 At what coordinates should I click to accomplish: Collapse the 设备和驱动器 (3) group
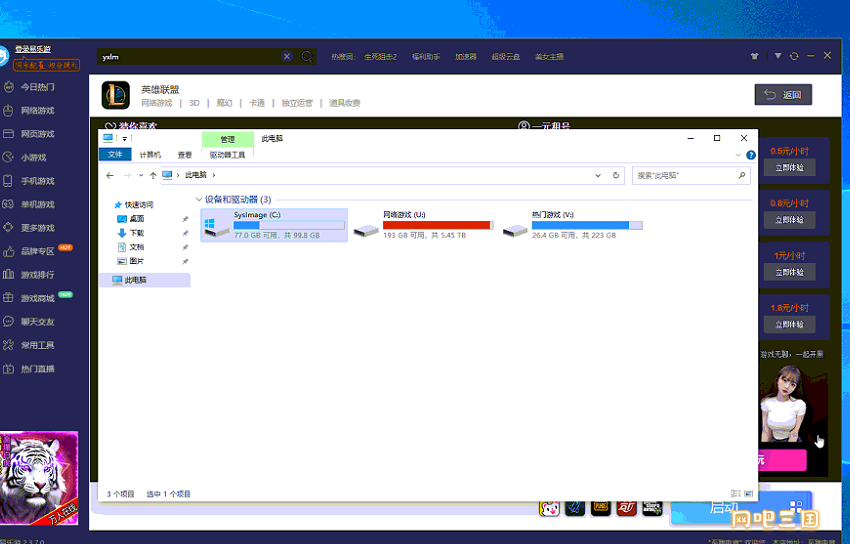pos(199,199)
